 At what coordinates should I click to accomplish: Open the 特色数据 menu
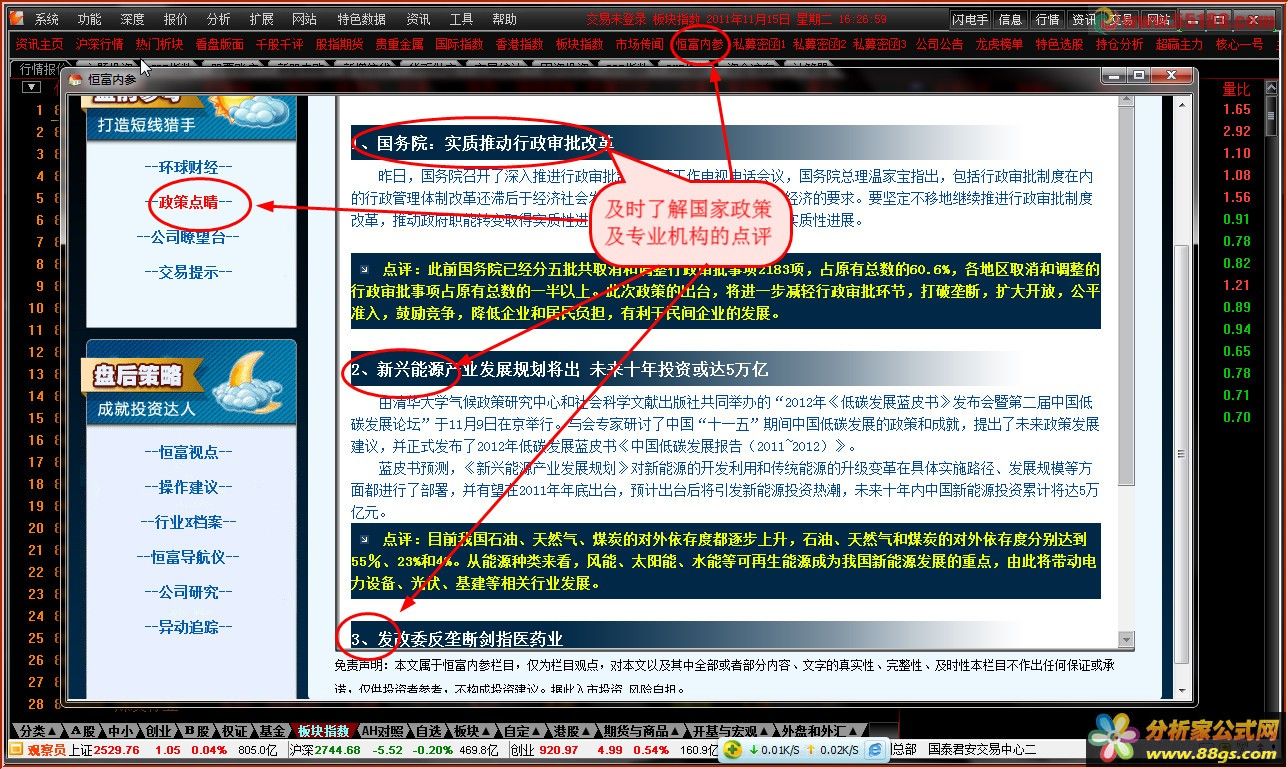click(361, 19)
